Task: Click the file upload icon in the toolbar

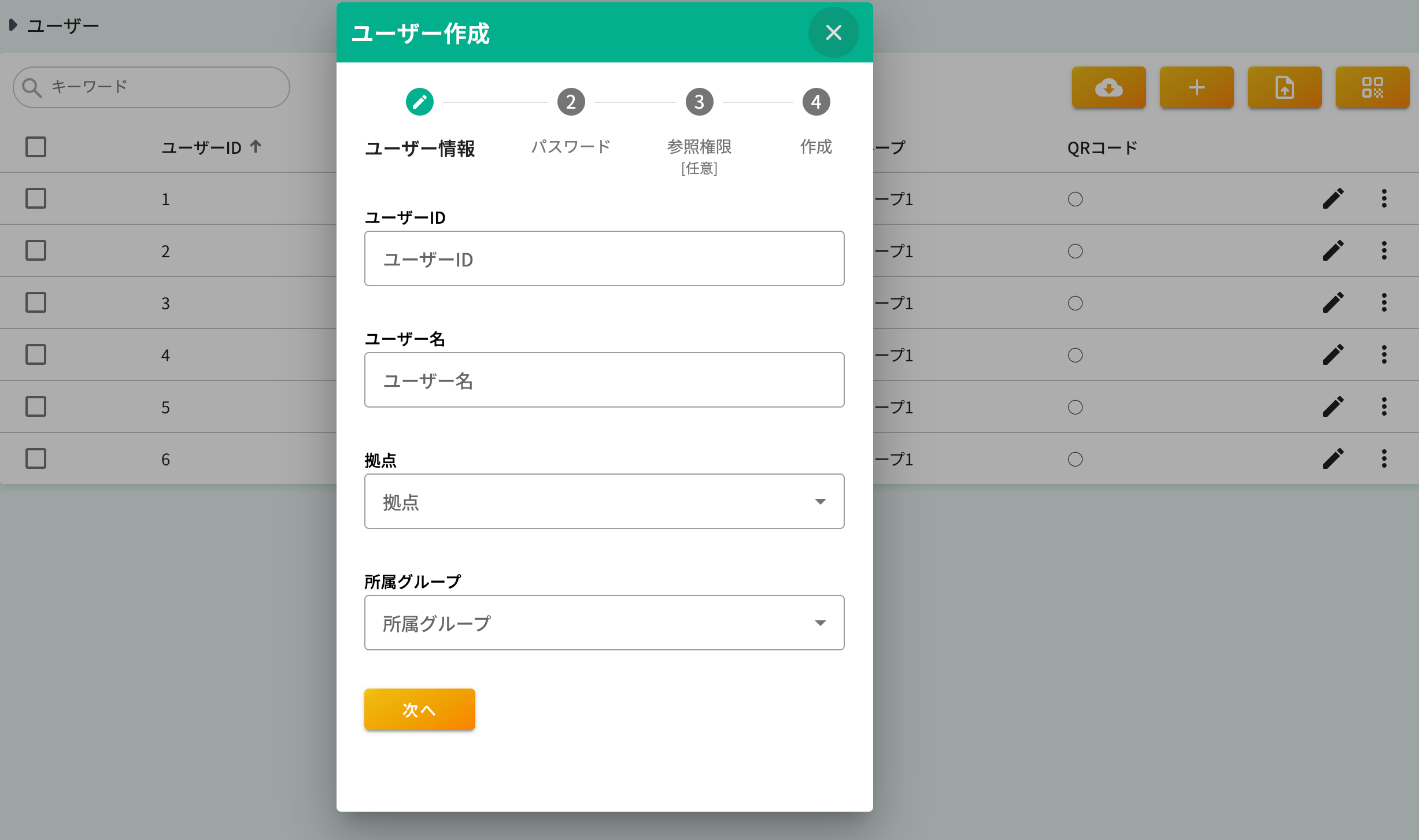Action: (x=1284, y=88)
